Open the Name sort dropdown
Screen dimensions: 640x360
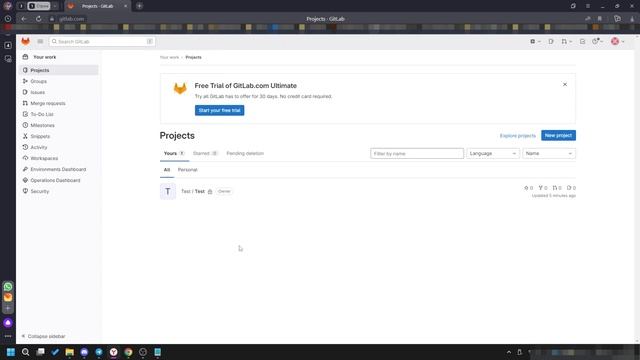pyautogui.click(x=549, y=153)
